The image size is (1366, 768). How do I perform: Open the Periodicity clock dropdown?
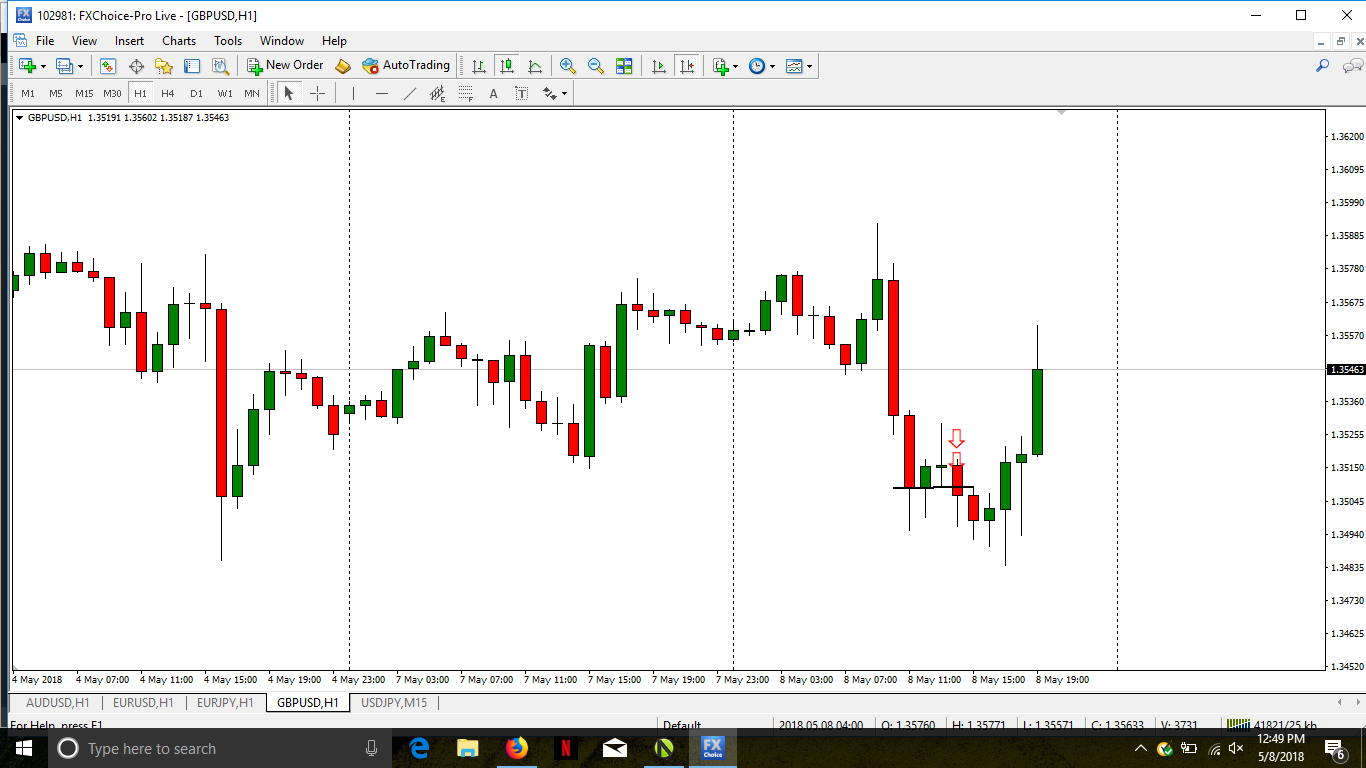(x=762, y=66)
